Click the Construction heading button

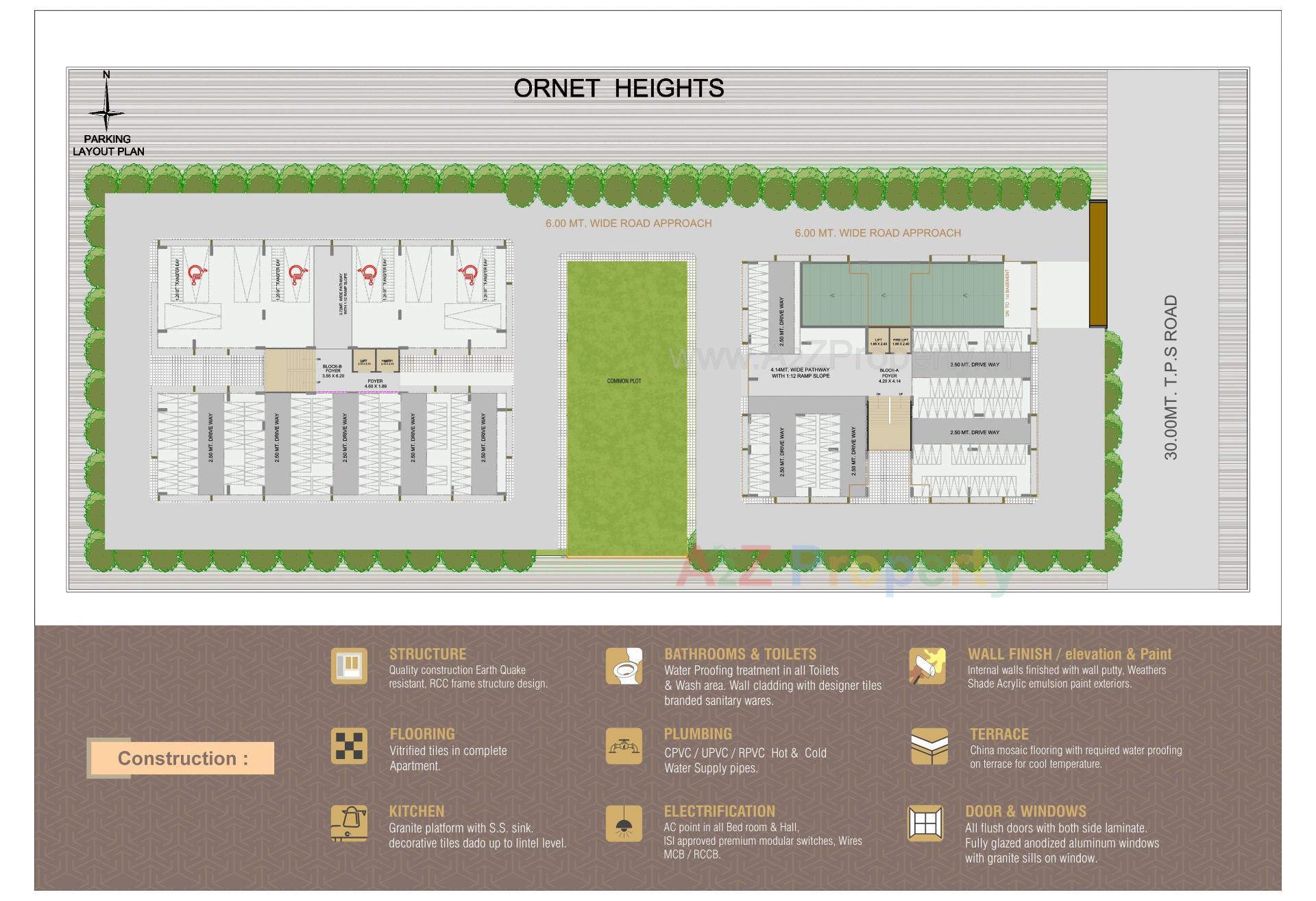coord(184,758)
